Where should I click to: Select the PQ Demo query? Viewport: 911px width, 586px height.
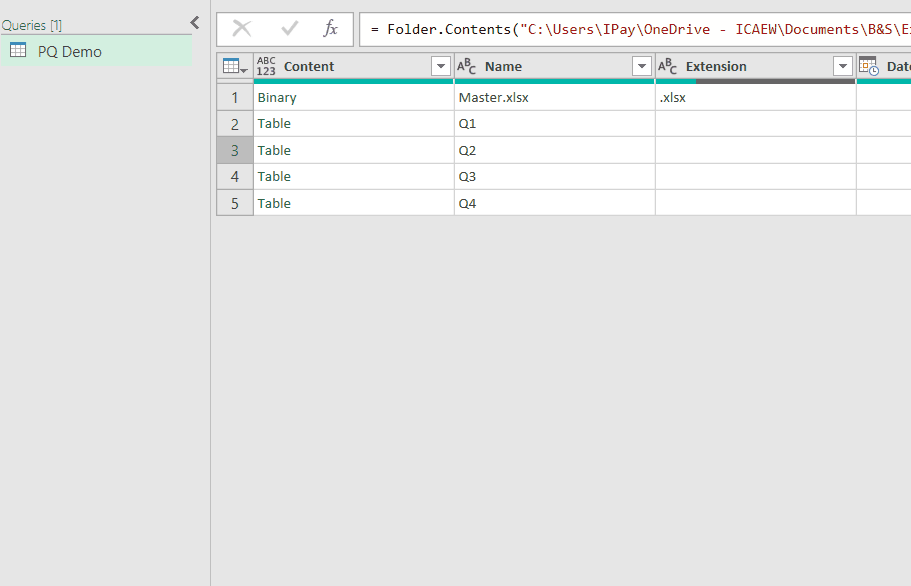(70, 52)
